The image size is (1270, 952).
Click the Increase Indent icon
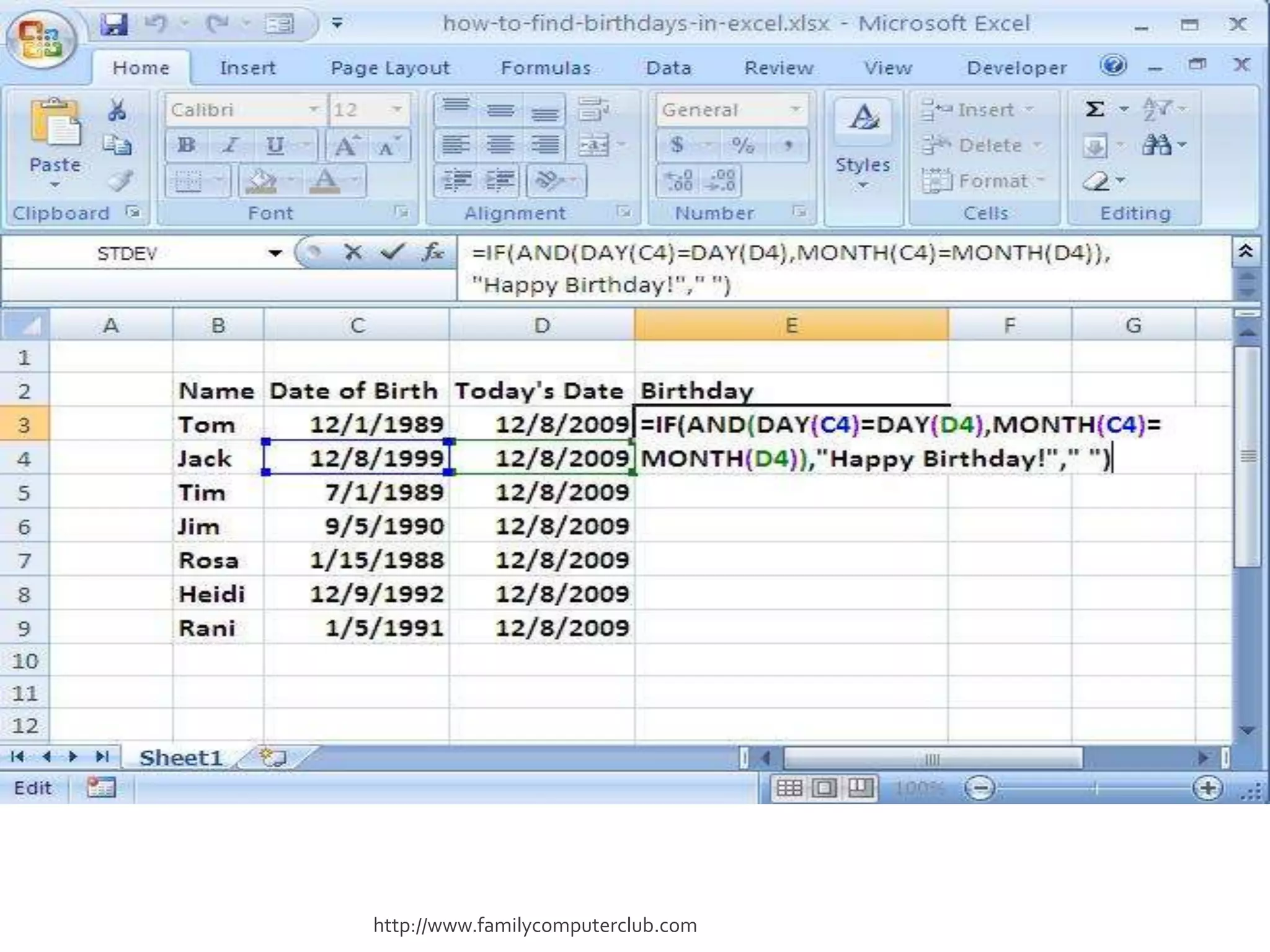(x=500, y=180)
